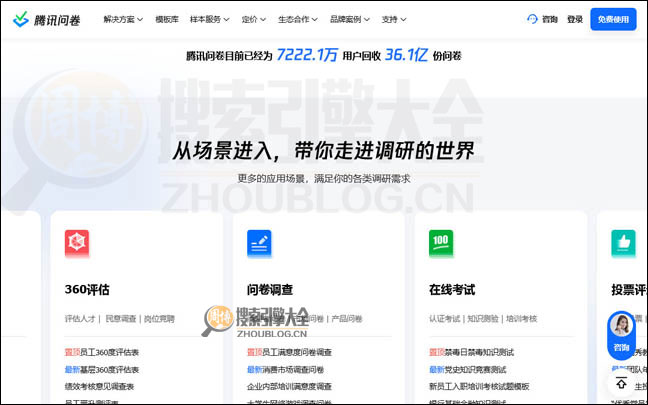Select the 培训考核 tag
The image size is (648, 405).
pyautogui.click(x=521, y=319)
